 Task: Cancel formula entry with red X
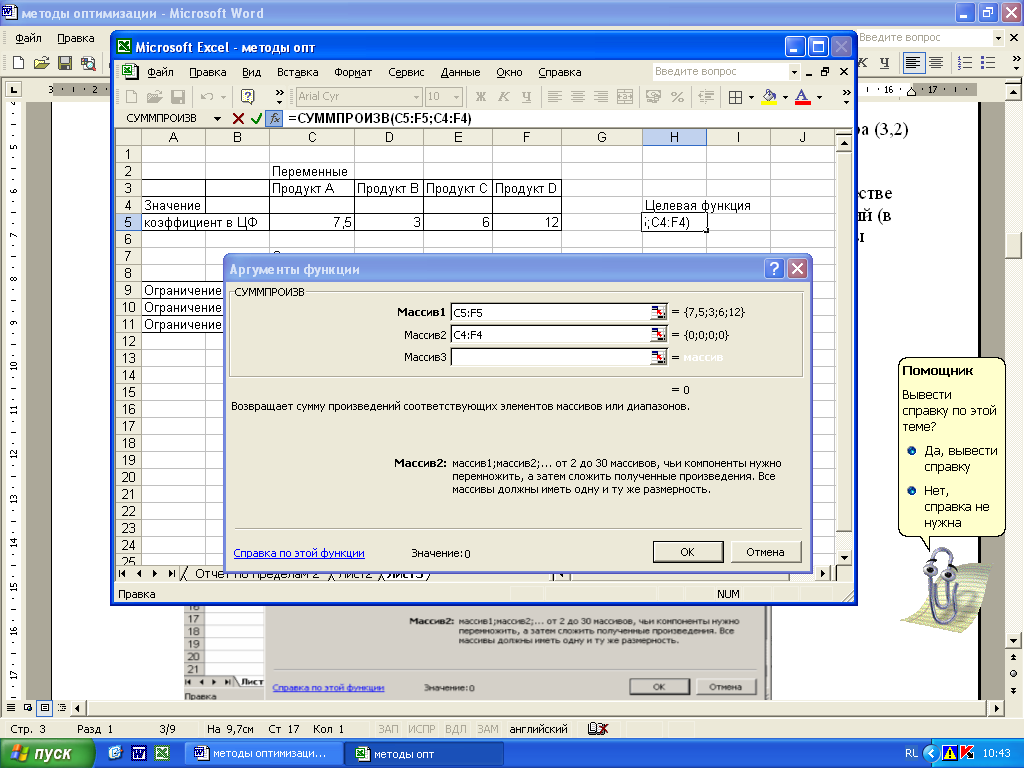click(238, 118)
